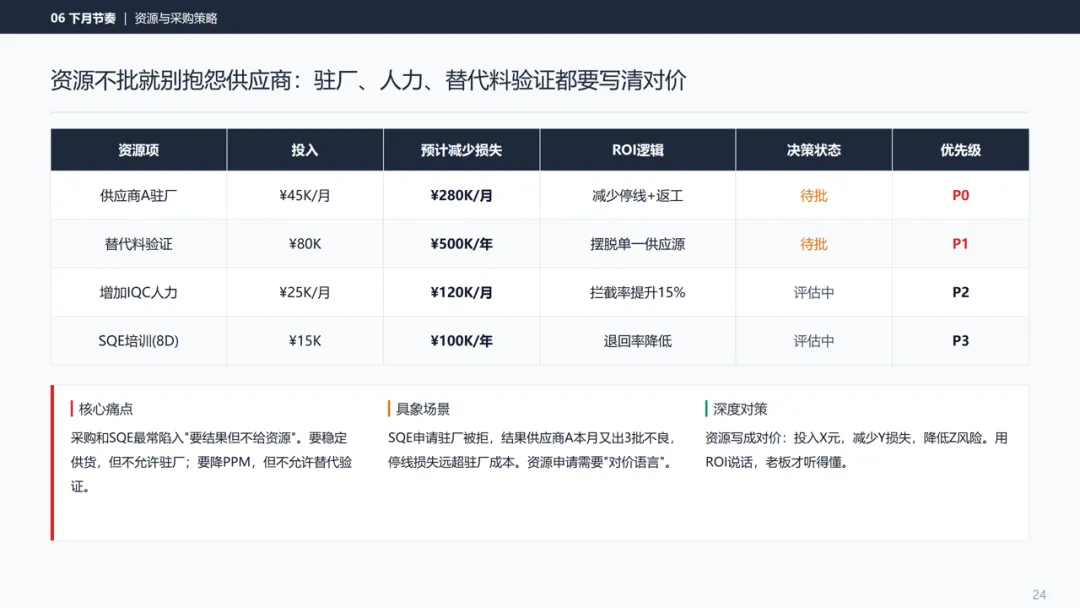Viewport: 1080px width, 608px height.
Task: Click the 决策状态 column header
Action: 813,150
